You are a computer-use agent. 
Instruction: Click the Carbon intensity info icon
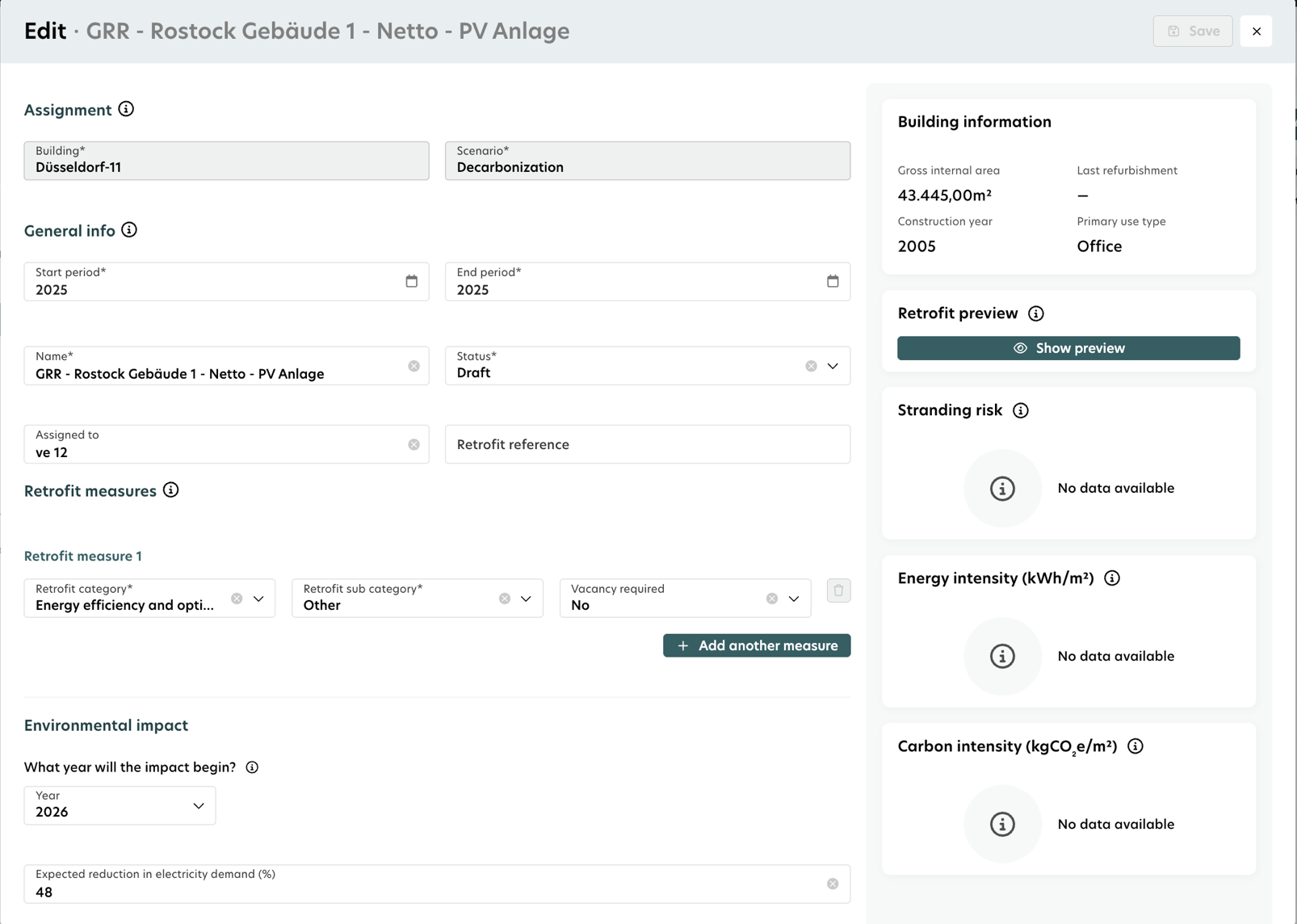pyautogui.click(x=1135, y=746)
